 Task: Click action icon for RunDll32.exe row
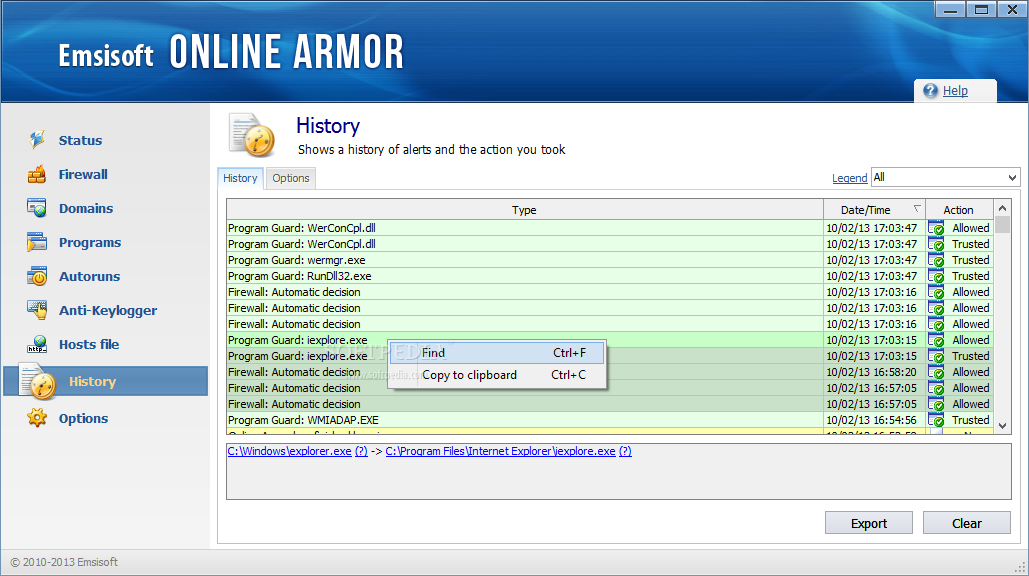click(x=936, y=276)
